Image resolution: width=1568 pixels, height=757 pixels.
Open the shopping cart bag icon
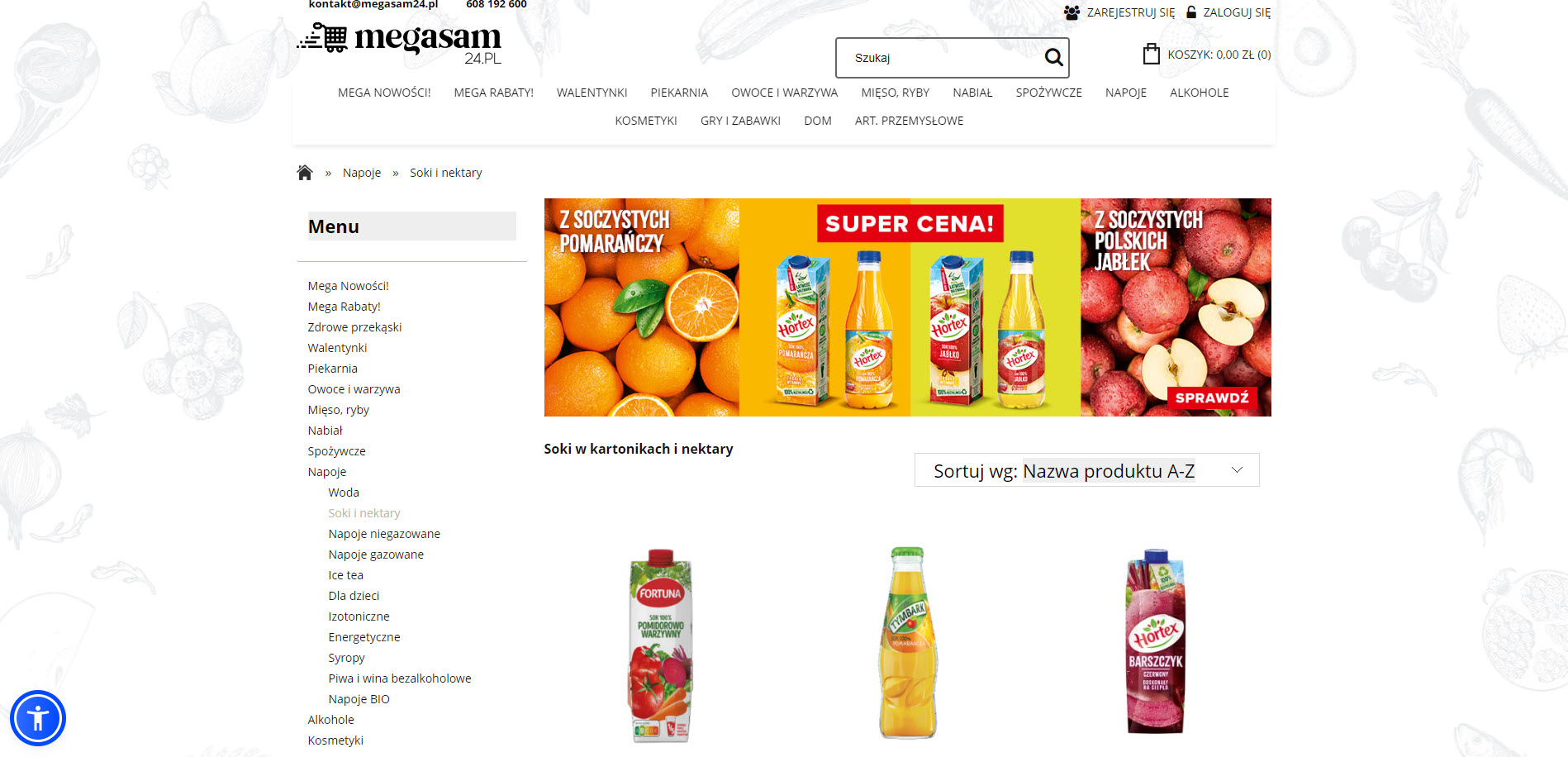click(x=1151, y=55)
